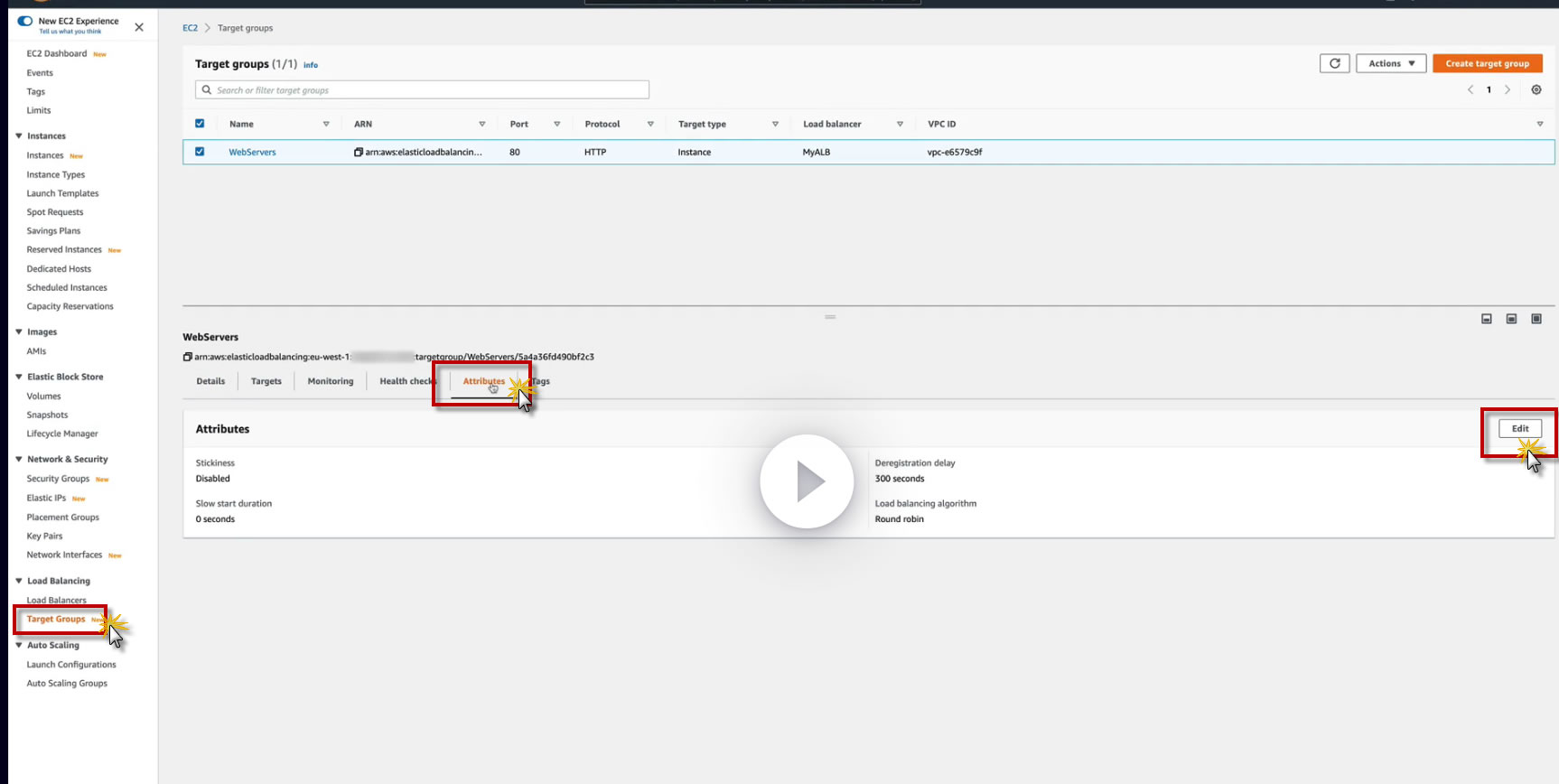Image resolution: width=1559 pixels, height=784 pixels.
Task: Click the MyALB load balancer cell
Action: point(817,152)
